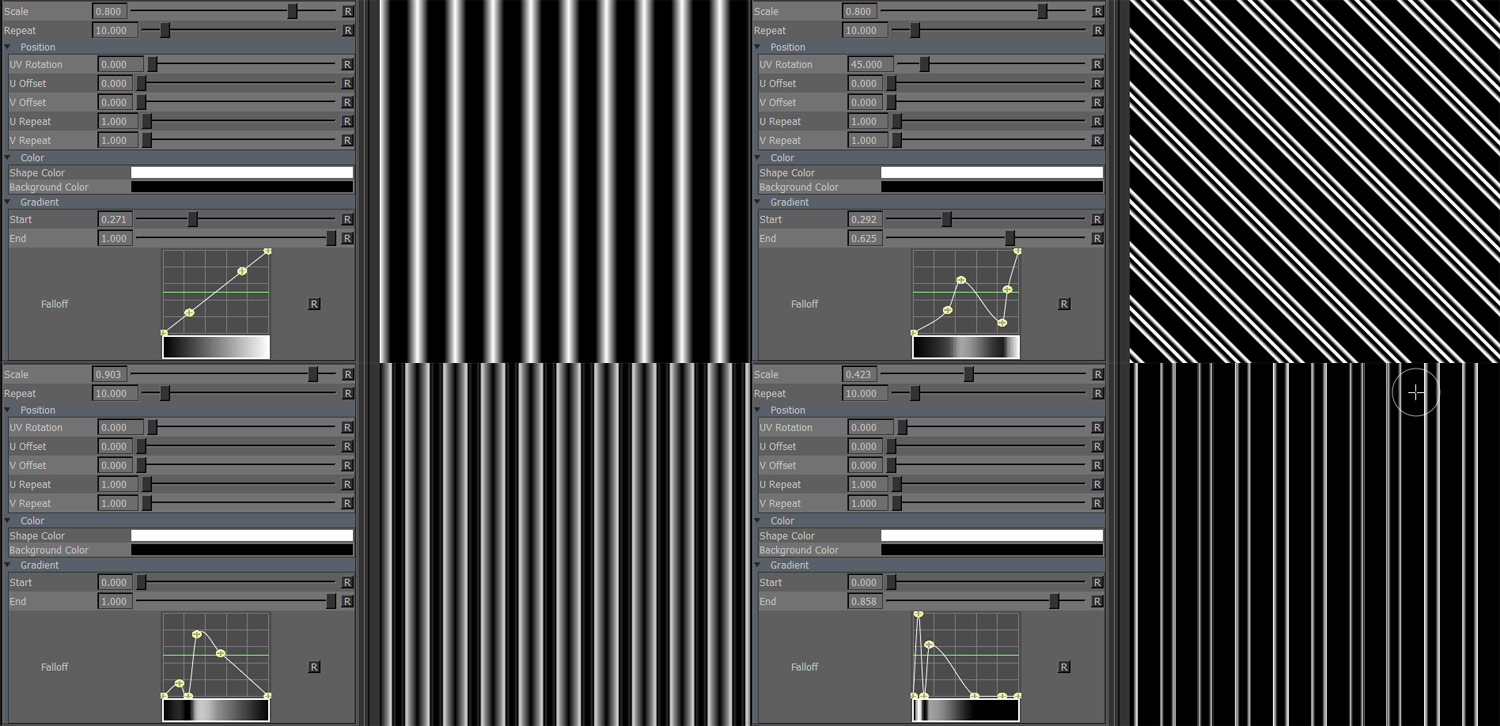Reset the Gradient Start value 0.292
Image resolution: width=1500 pixels, height=726 pixels.
coord(1097,219)
